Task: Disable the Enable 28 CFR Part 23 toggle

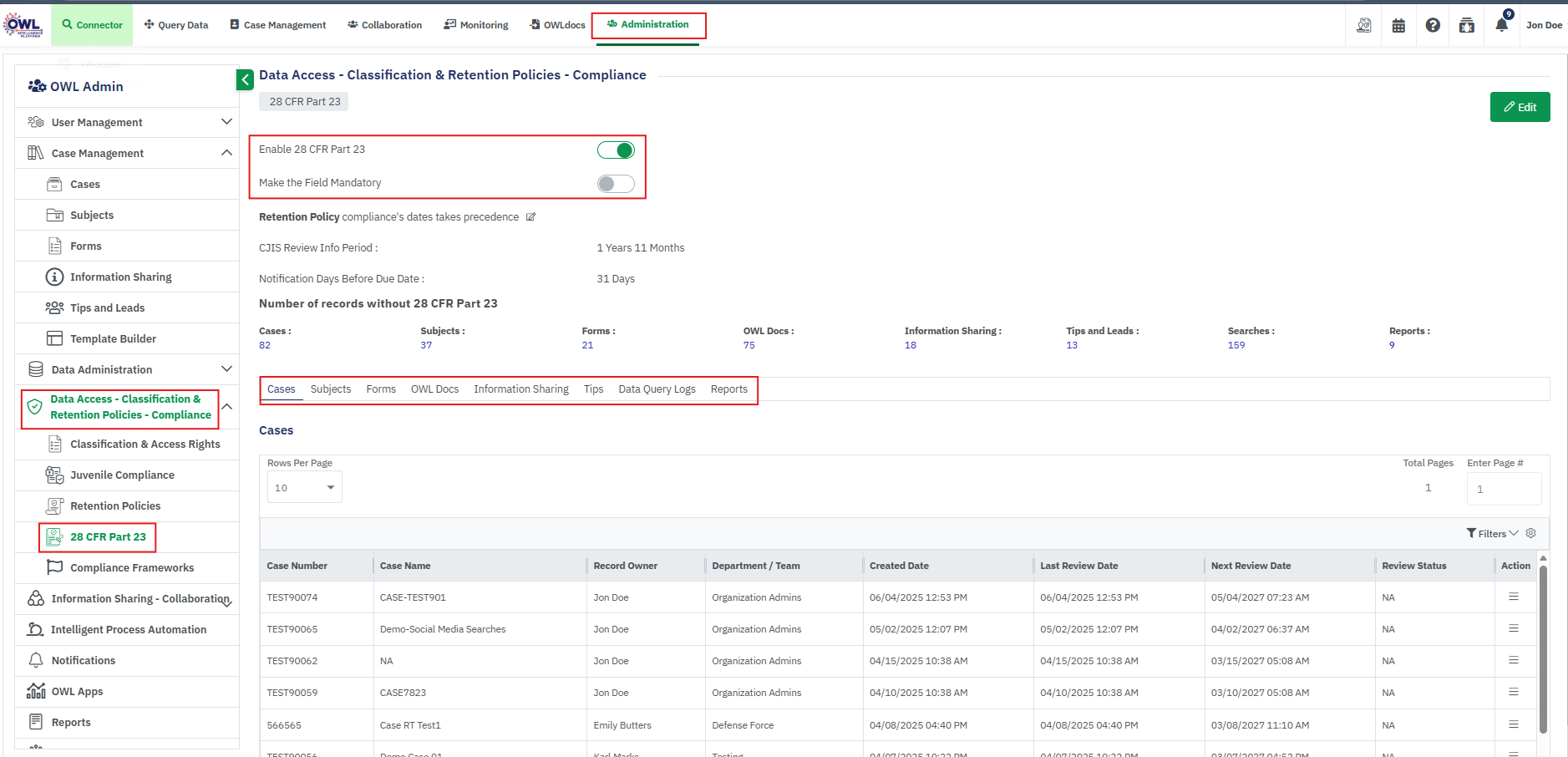Action: [616, 150]
